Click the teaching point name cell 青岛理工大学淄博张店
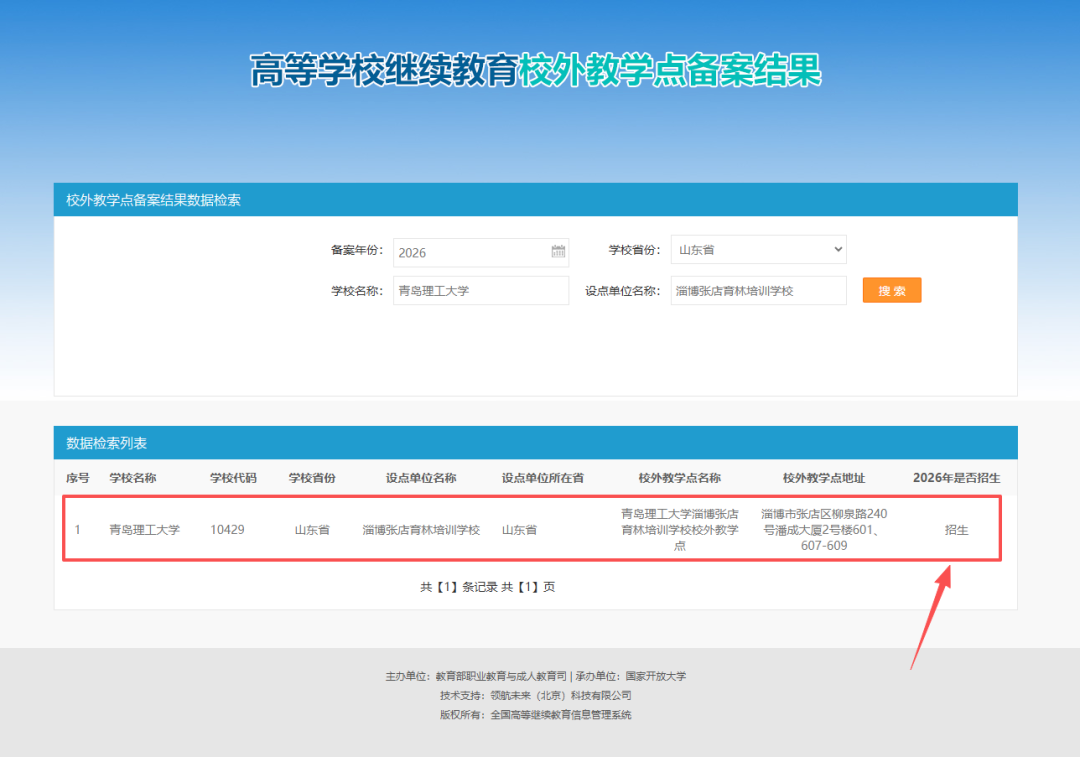Screen dimensions: 1080x757 click(680, 530)
